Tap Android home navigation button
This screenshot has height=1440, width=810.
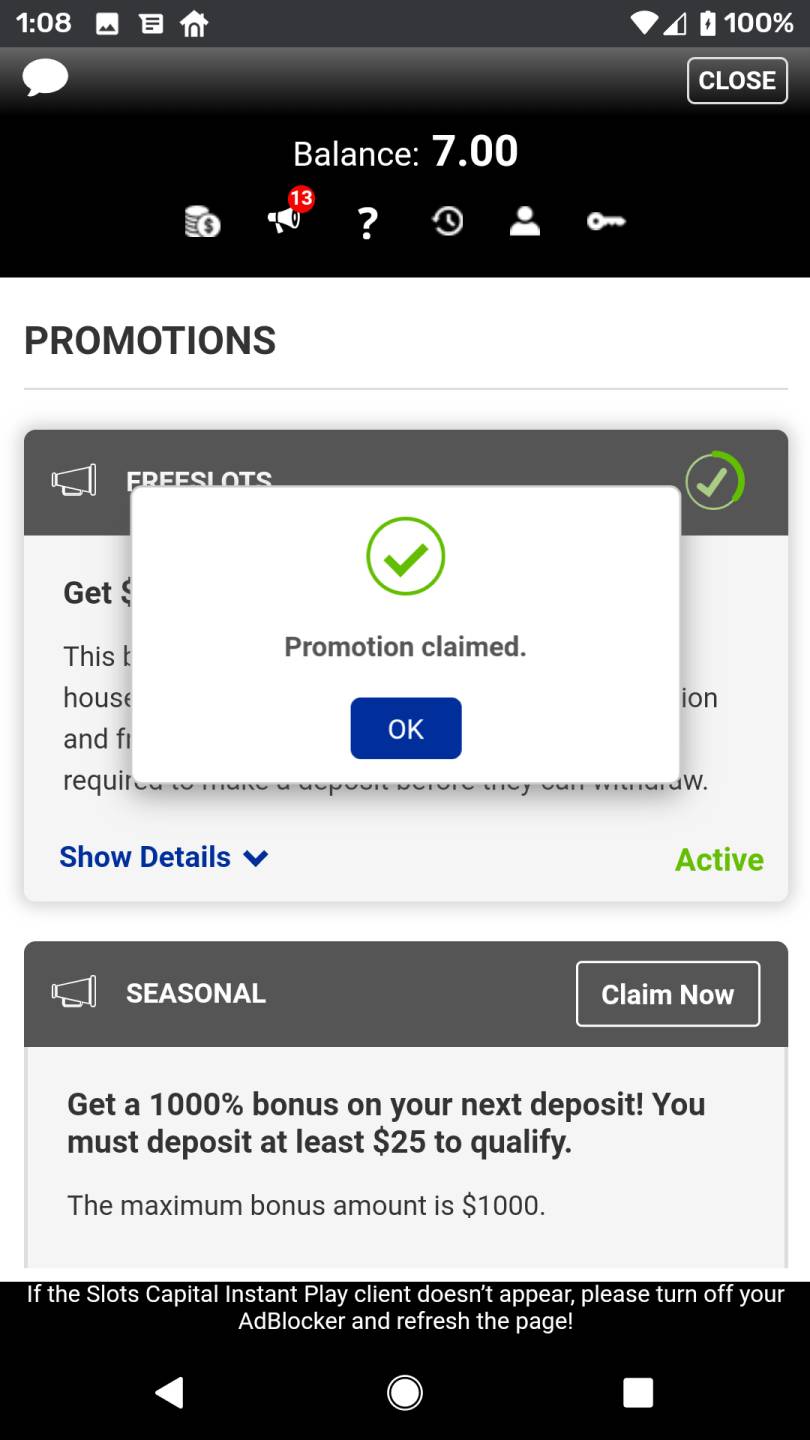(x=405, y=1392)
